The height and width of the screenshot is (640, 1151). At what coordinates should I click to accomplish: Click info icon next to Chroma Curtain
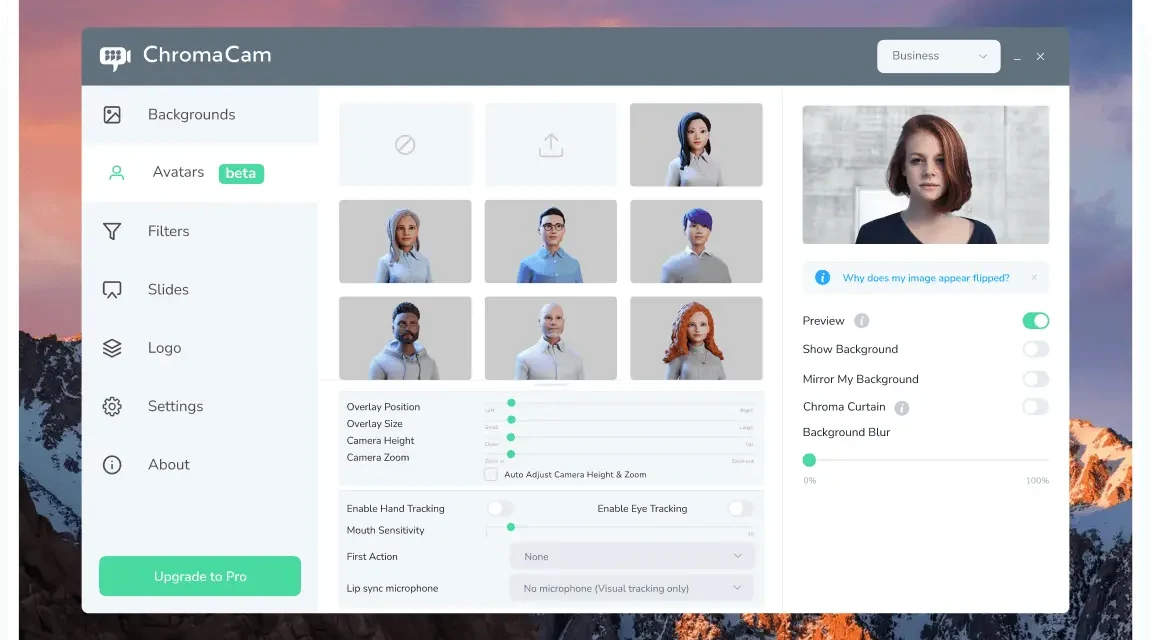coord(902,408)
